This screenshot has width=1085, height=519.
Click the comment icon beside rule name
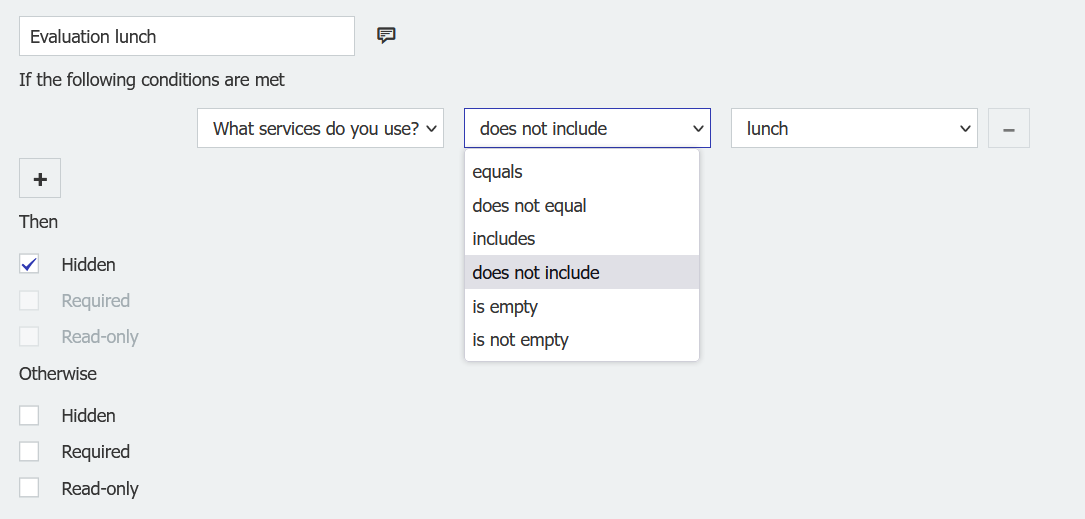click(386, 36)
